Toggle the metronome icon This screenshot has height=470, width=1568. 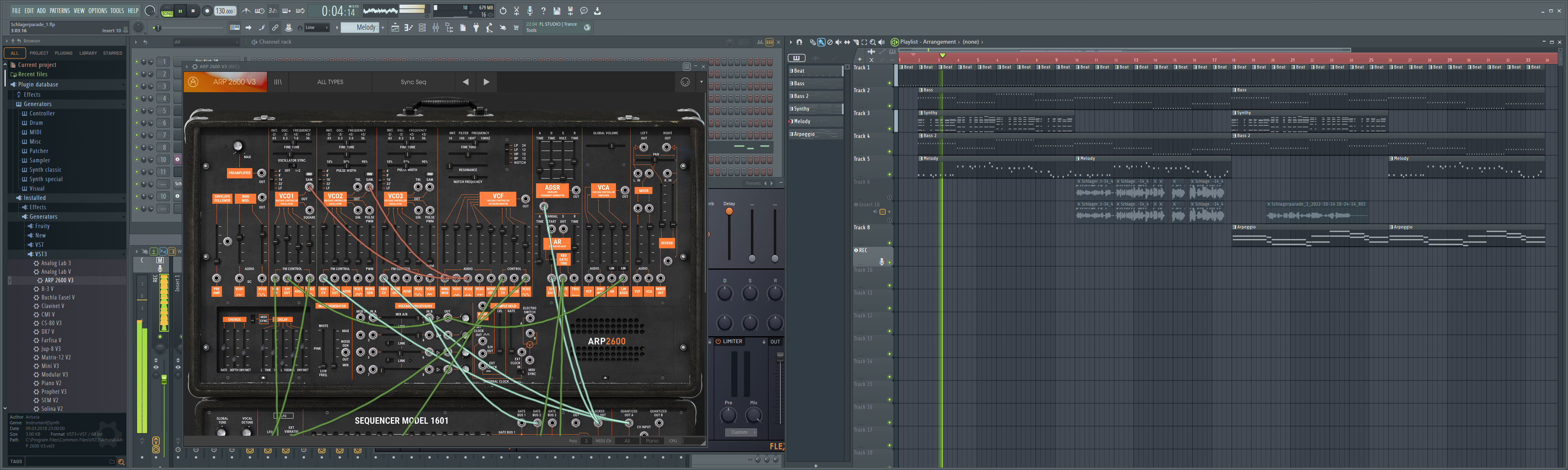pos(246,11)
